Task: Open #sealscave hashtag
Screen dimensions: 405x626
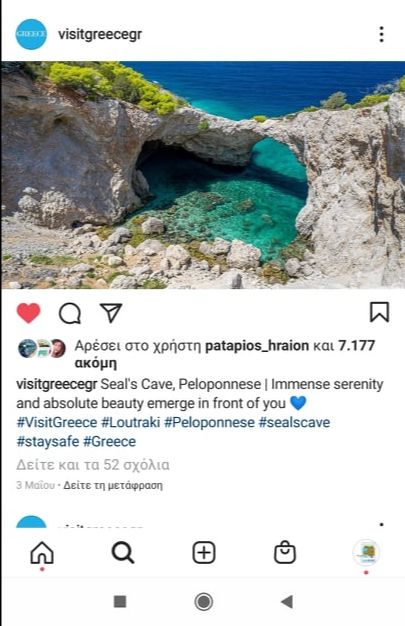Action: 294,422
